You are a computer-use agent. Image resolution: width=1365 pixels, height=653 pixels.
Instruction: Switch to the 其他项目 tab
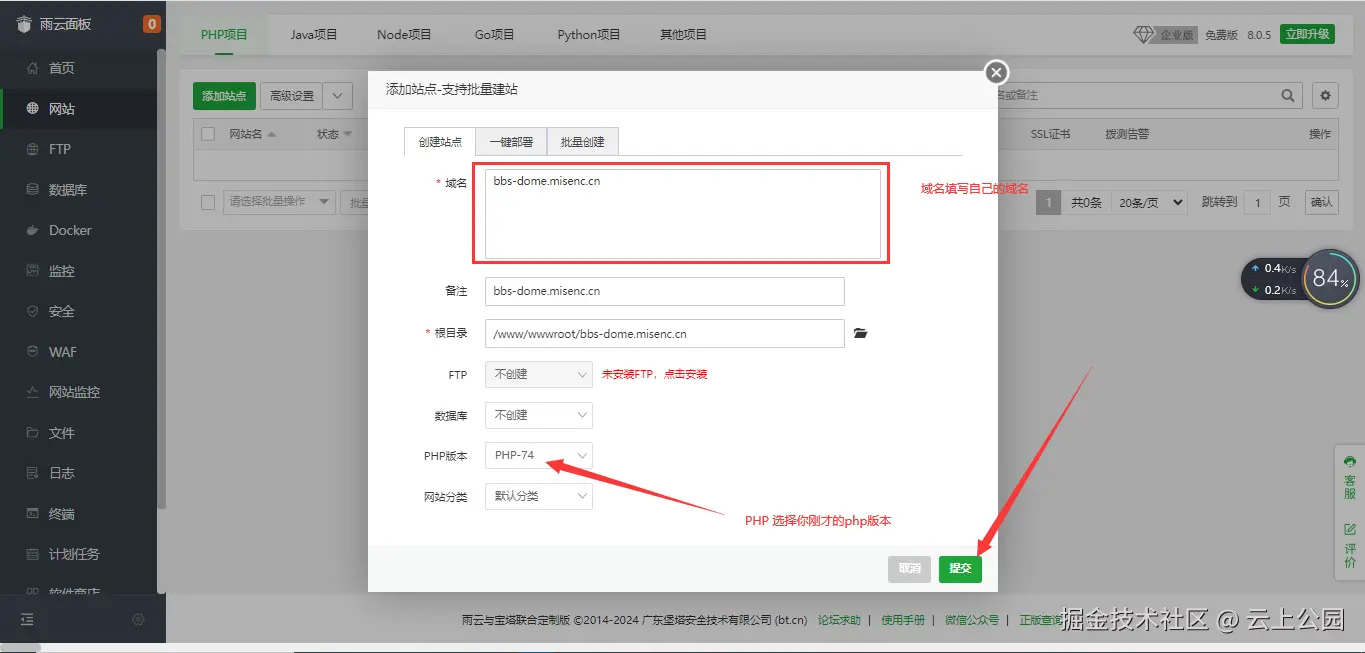pyautogui.click(x=683, y=34)
